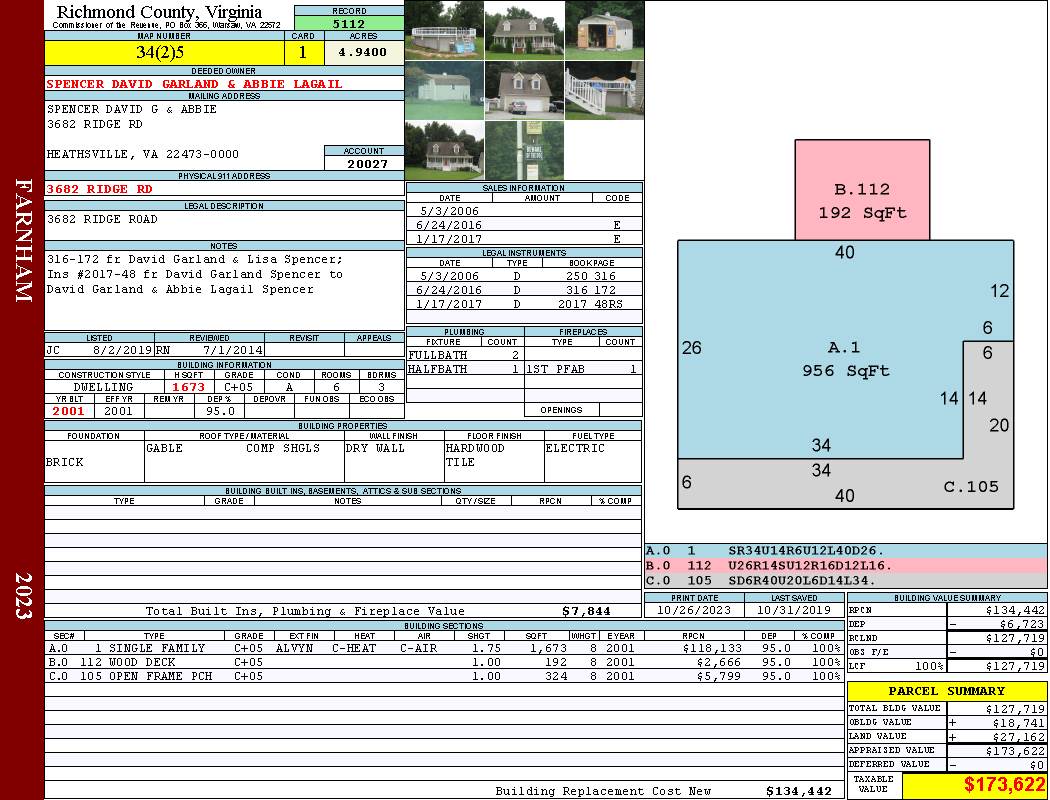Select the green-tinted side view house photo
The height and width of the screenshot is (800, 1050).
click(x=444, y=90)
